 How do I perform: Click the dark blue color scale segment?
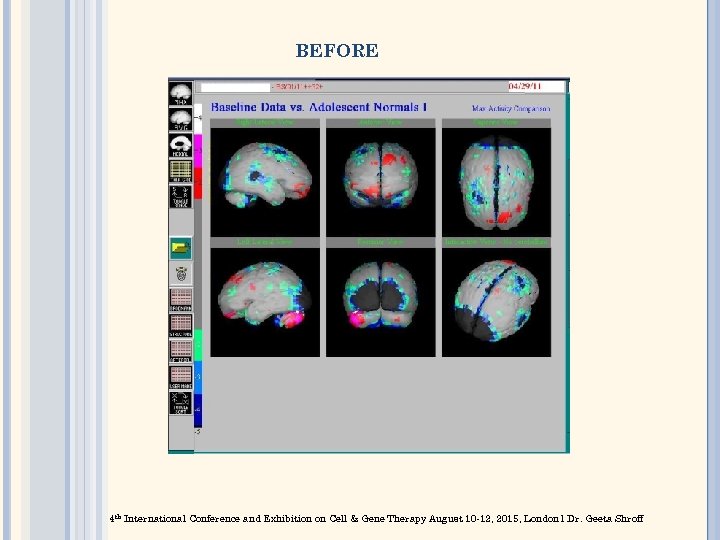[198, 410]
